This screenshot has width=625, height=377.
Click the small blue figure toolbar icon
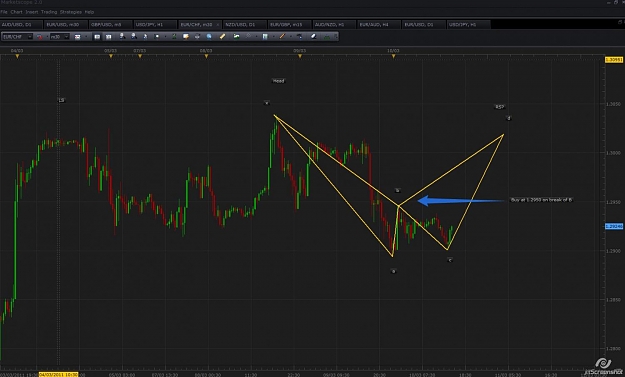(x=145, y=37)
